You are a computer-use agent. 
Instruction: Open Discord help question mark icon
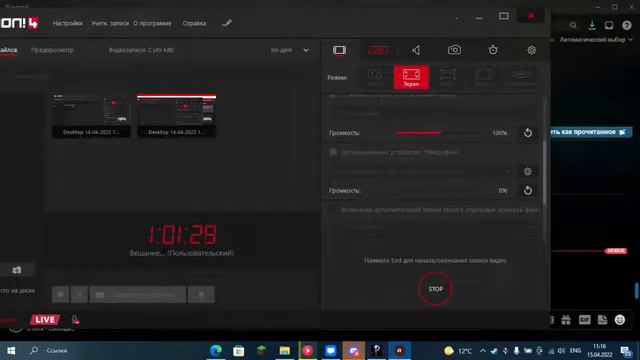[627, 25]
